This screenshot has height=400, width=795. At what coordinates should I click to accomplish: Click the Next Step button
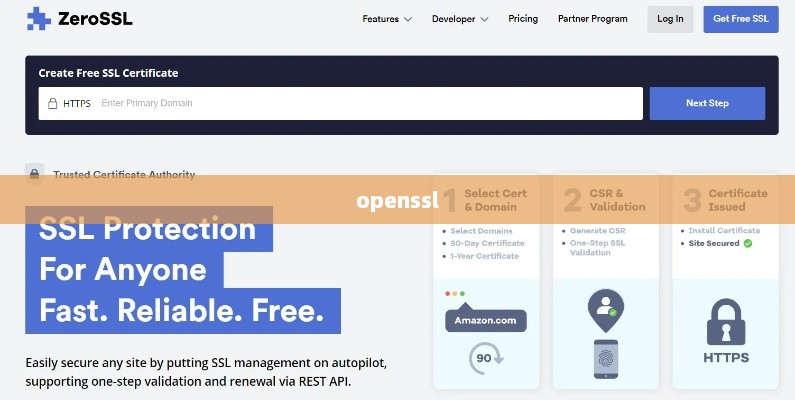707,103
